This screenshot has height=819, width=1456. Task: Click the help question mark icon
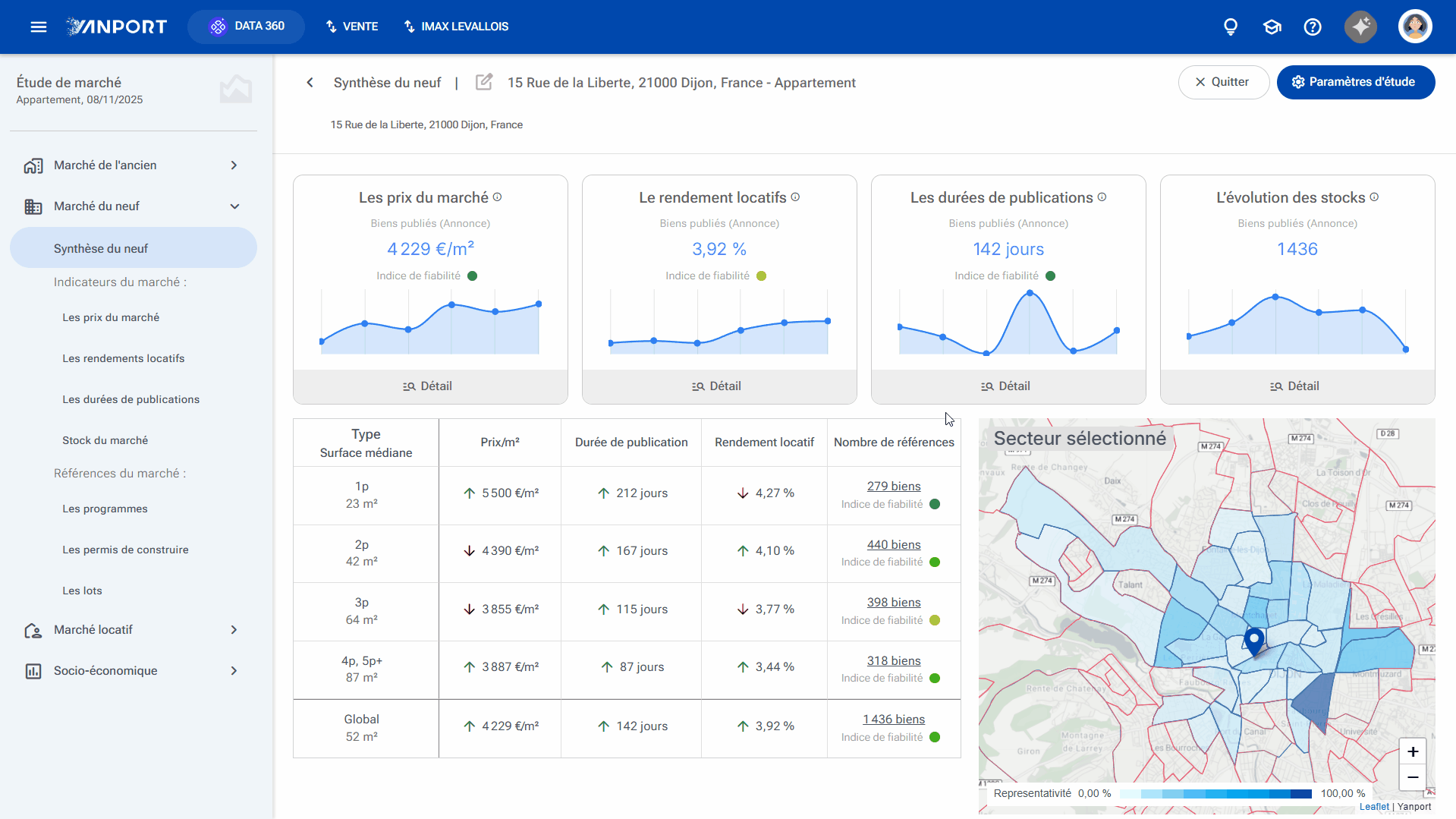tap(1313, 27)
